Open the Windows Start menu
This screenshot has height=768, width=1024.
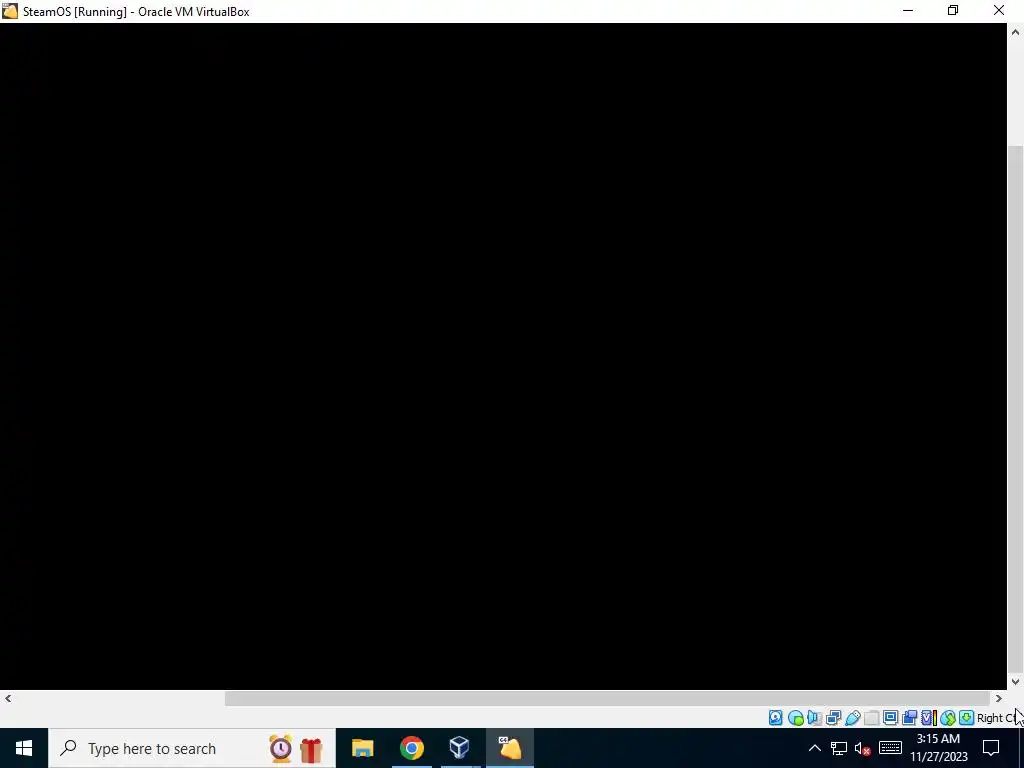[x=24, y=748]
